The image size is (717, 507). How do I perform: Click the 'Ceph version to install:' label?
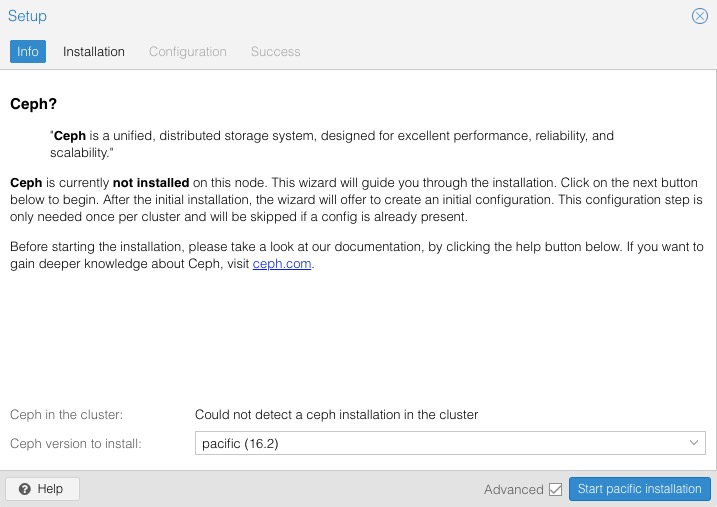click(76, 443)
